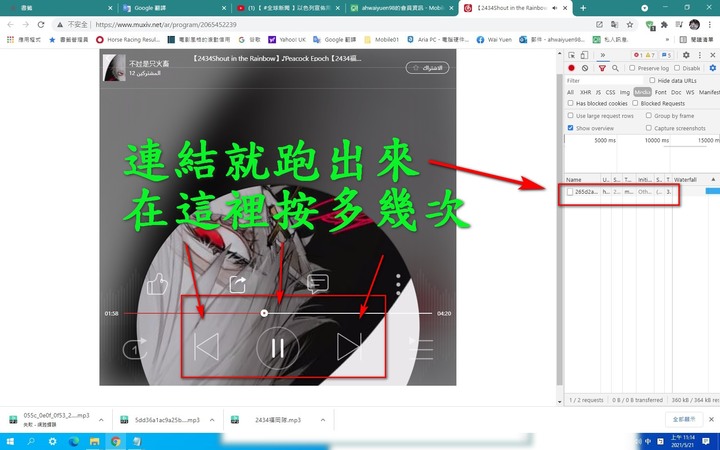Enable Capture screenshots option
Screen dimensions: 720x450
coord(649,128)
